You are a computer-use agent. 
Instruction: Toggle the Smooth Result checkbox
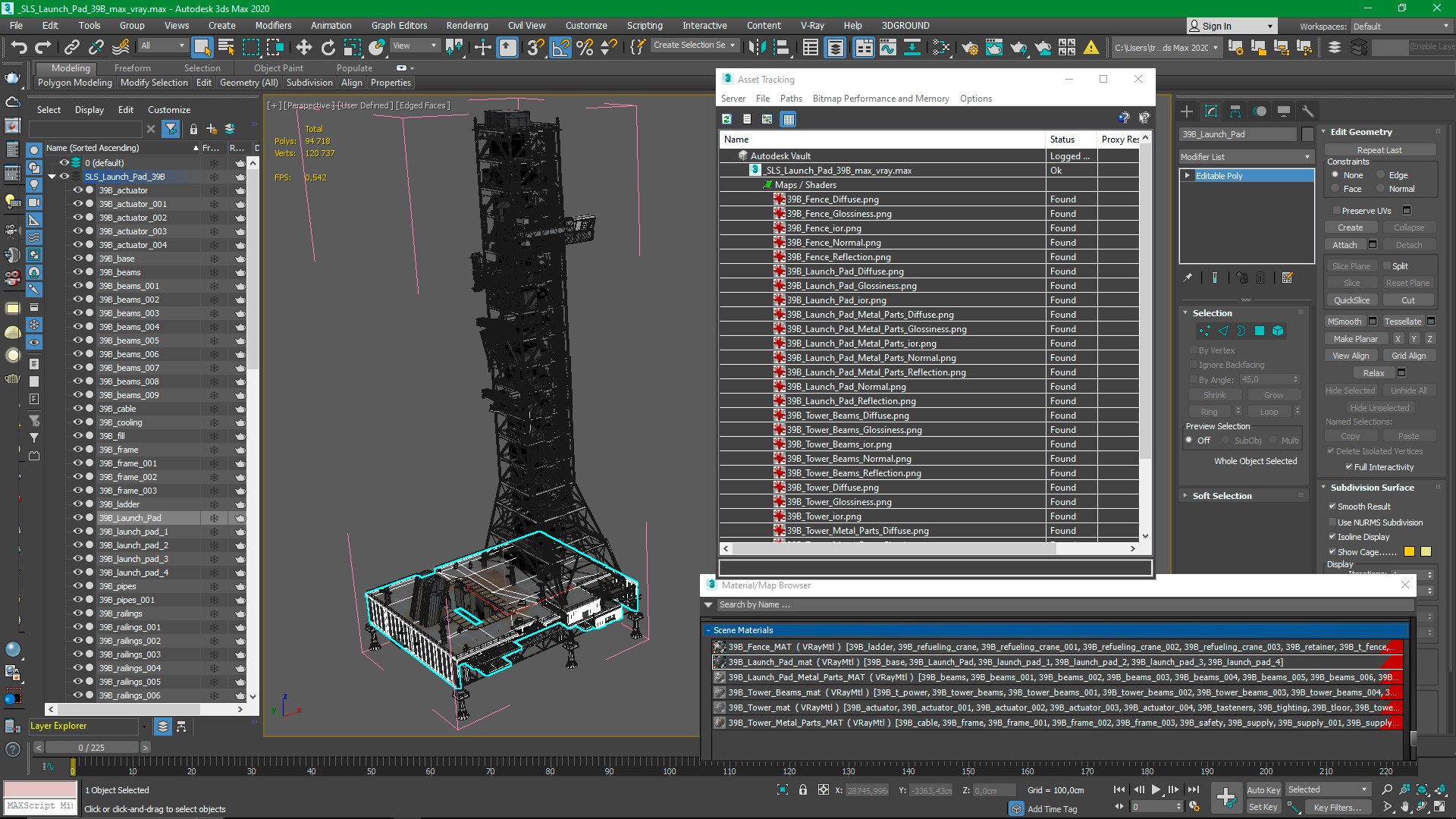point(1332,507)
